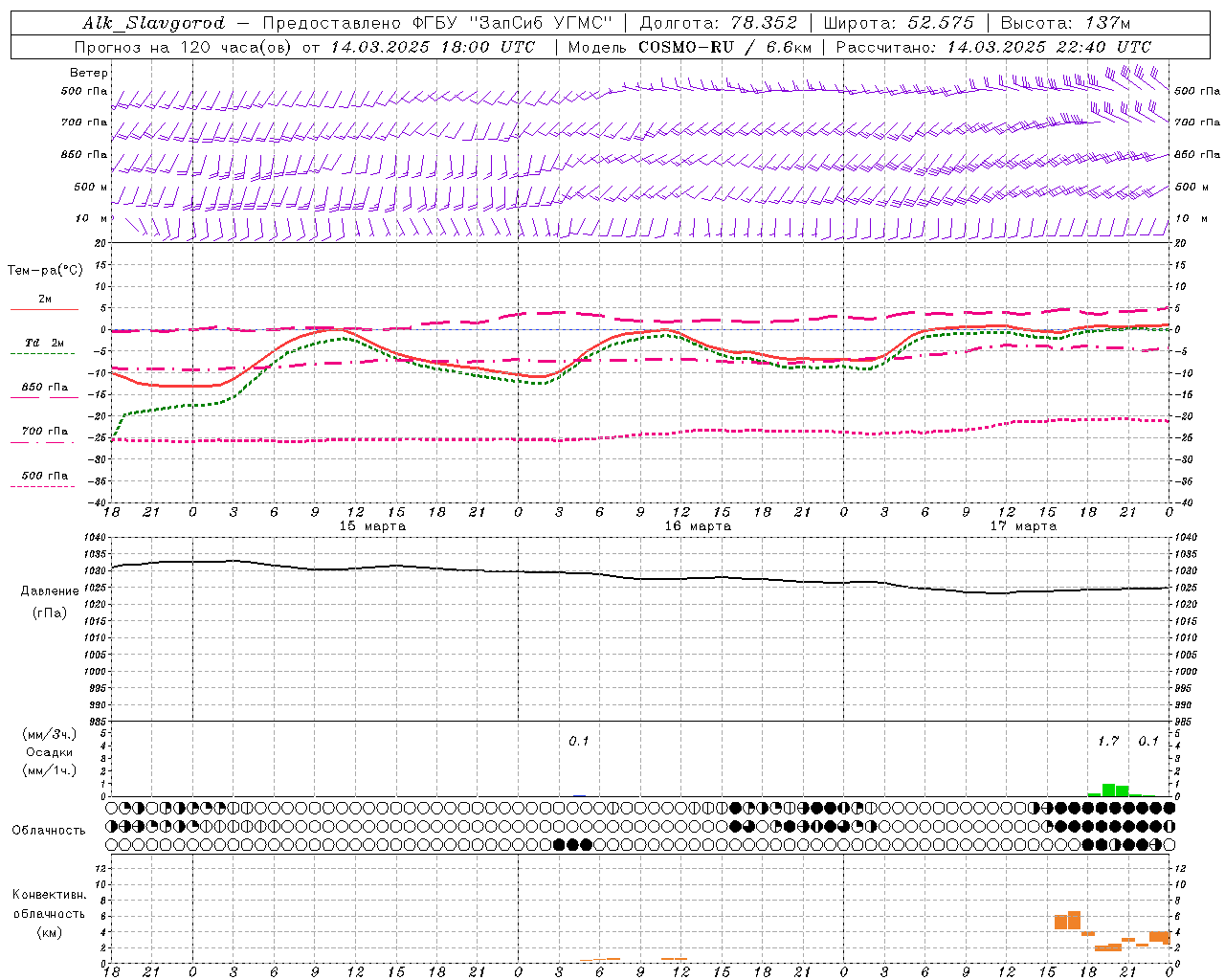
Task: Click the 15 марта date label
Action: 372,526
